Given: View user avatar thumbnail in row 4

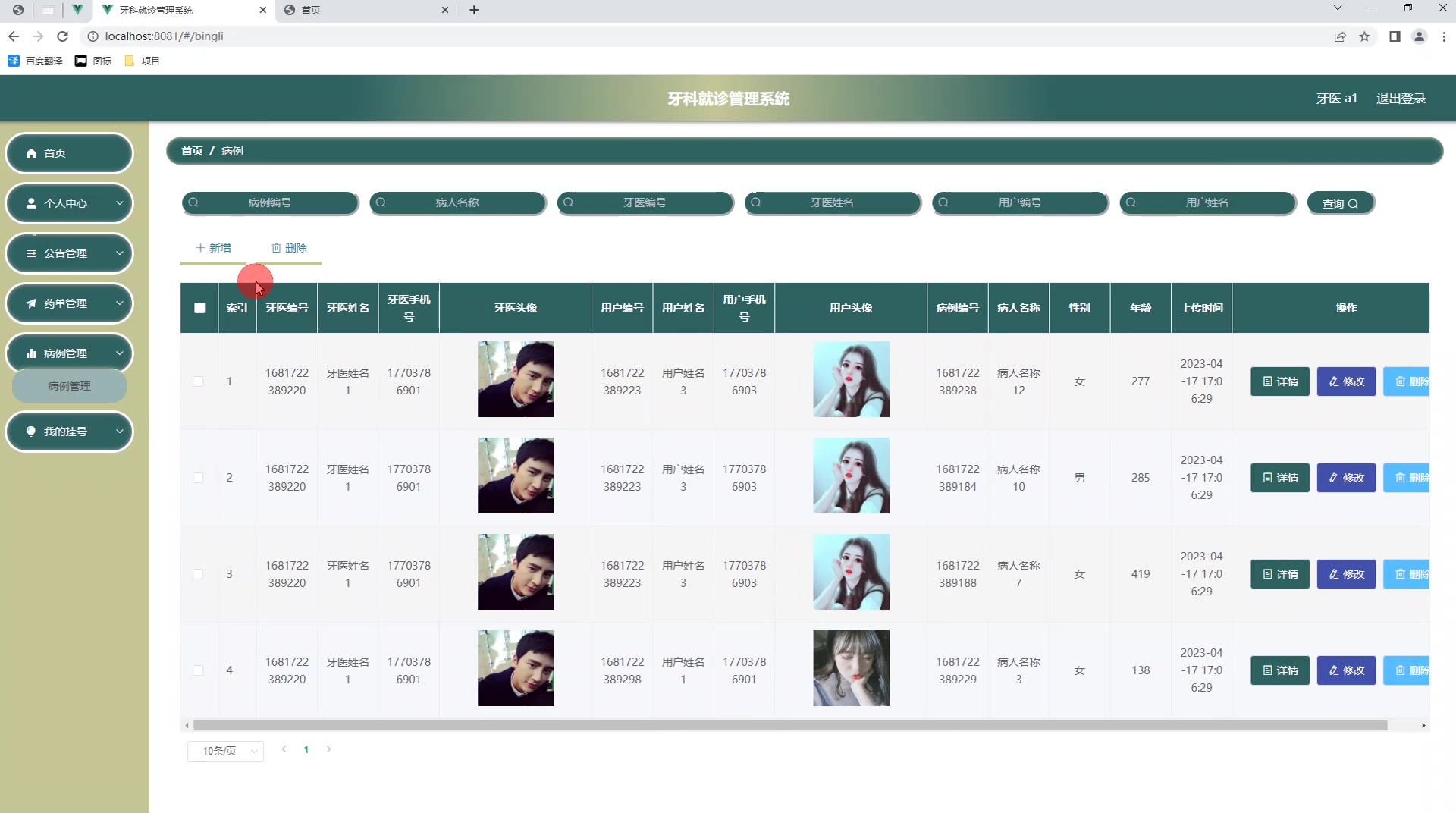Looking at the screenshot, I should [851, 668].
